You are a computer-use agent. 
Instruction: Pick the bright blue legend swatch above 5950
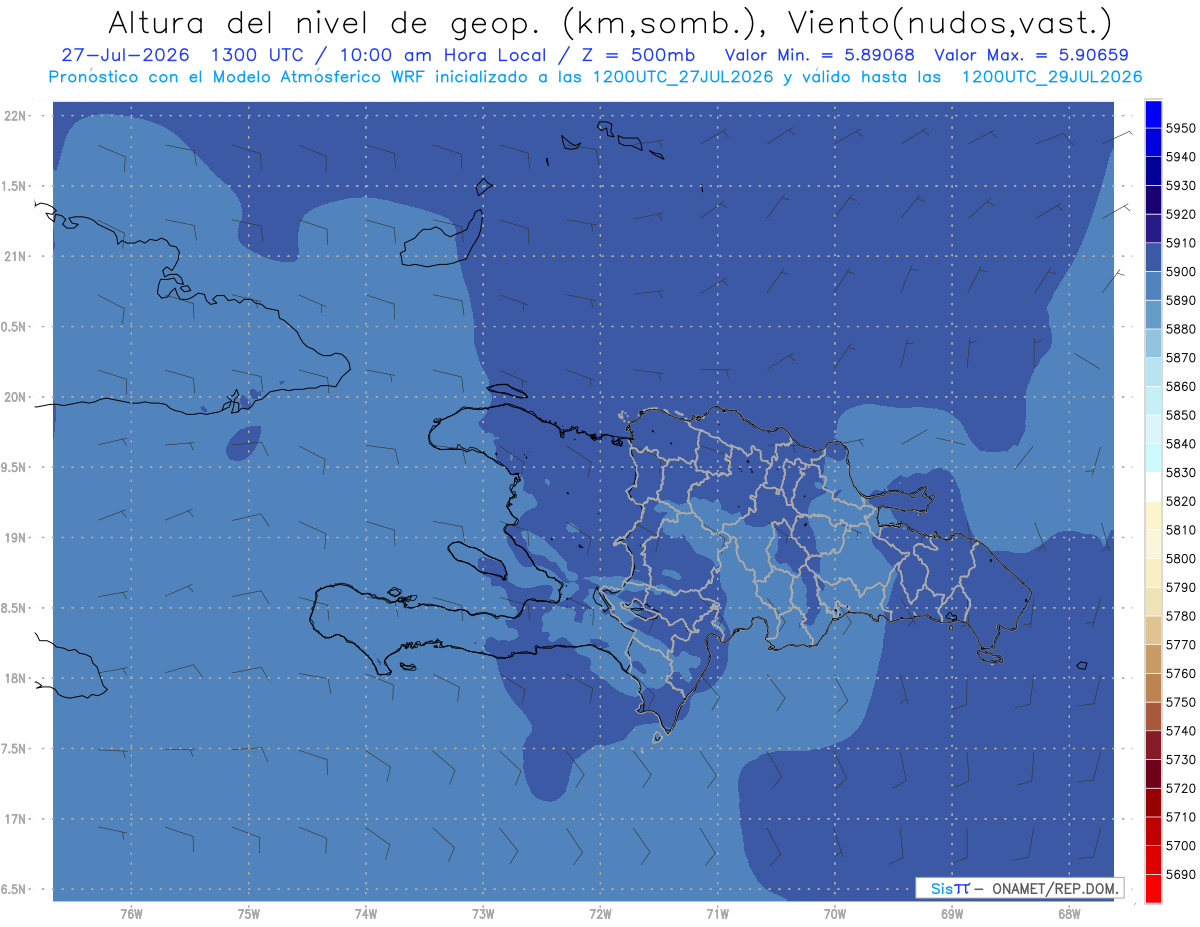(x=1153, y=114)
